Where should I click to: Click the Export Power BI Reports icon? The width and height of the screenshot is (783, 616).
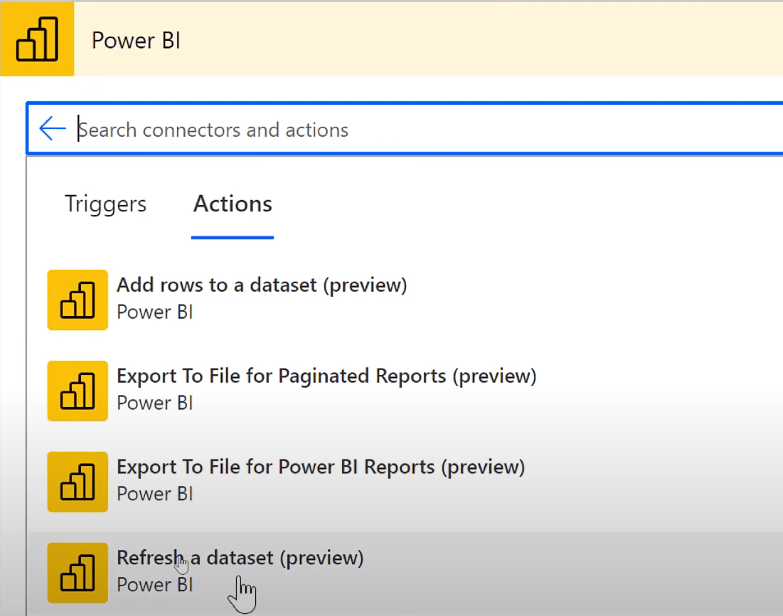(77, 482)
